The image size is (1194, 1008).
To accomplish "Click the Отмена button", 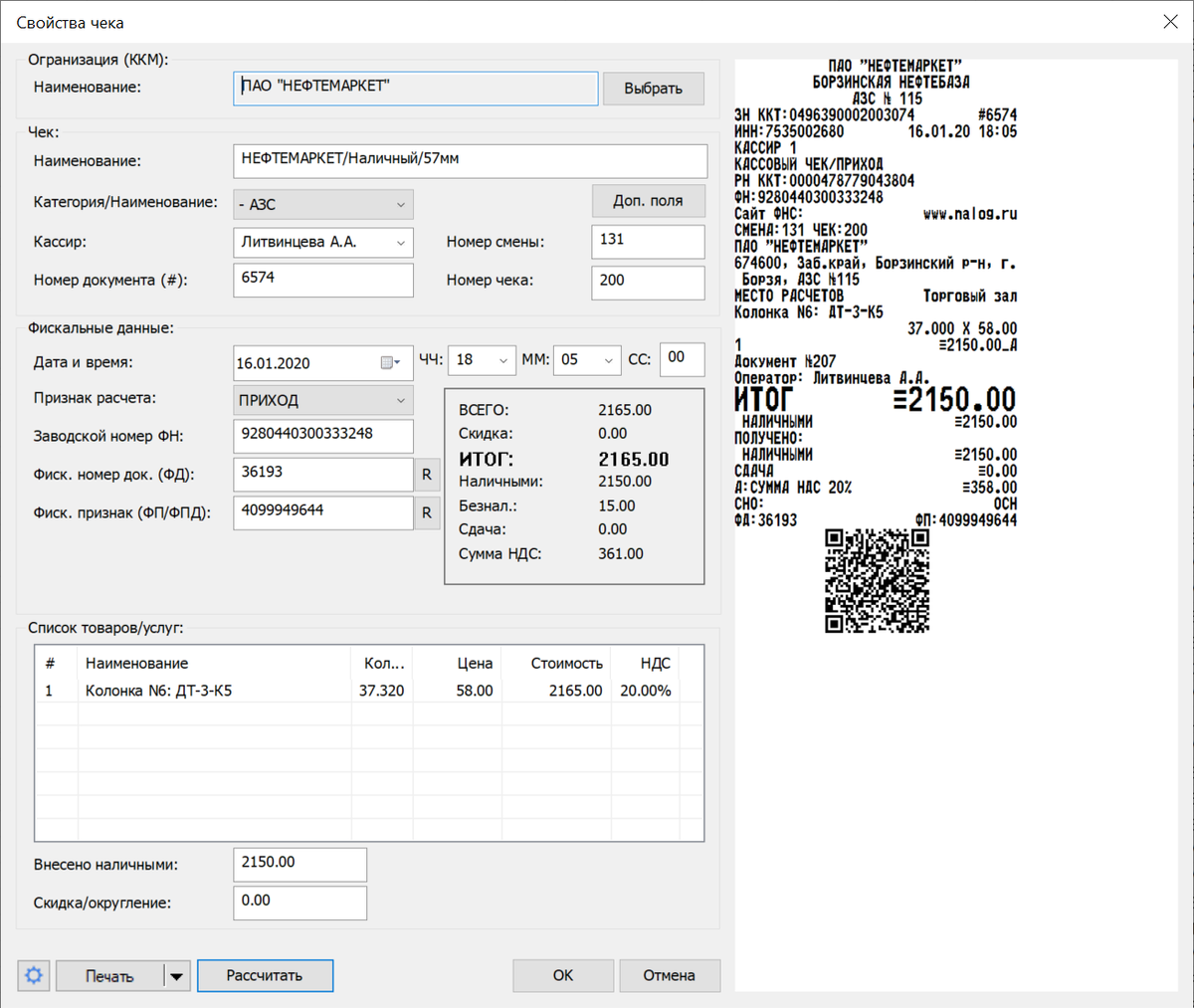I will (x=670, y=975).
